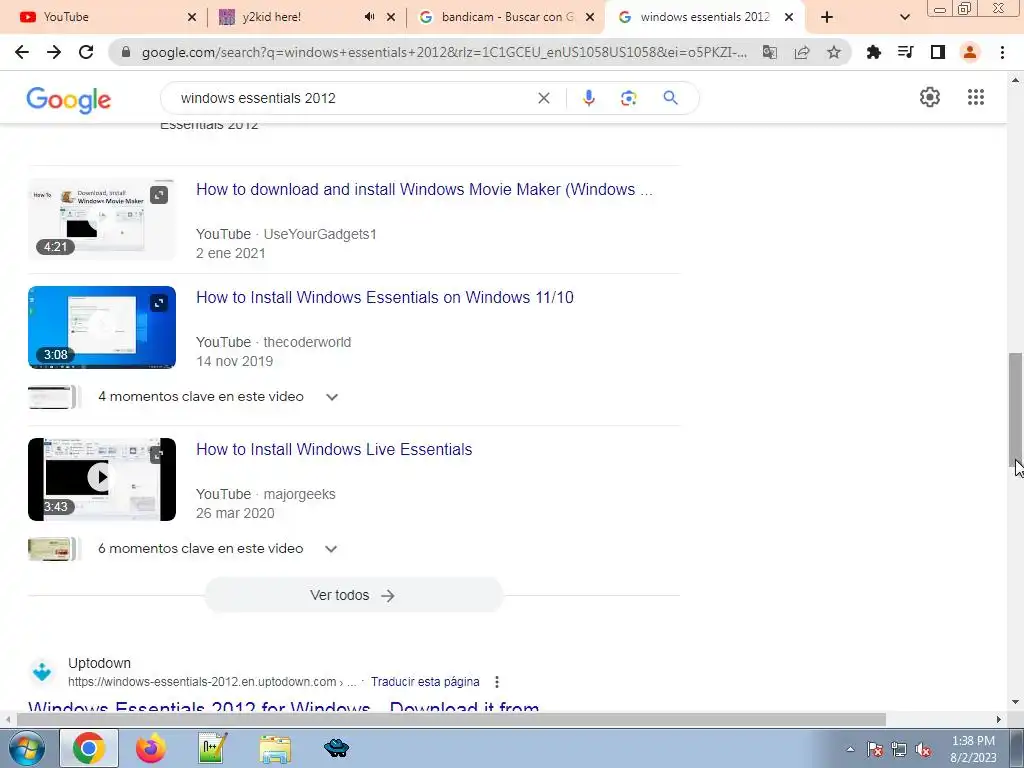Open Notepad++ from the taskbar
This screenshot has width=1024, height=768.
(212, 748)
